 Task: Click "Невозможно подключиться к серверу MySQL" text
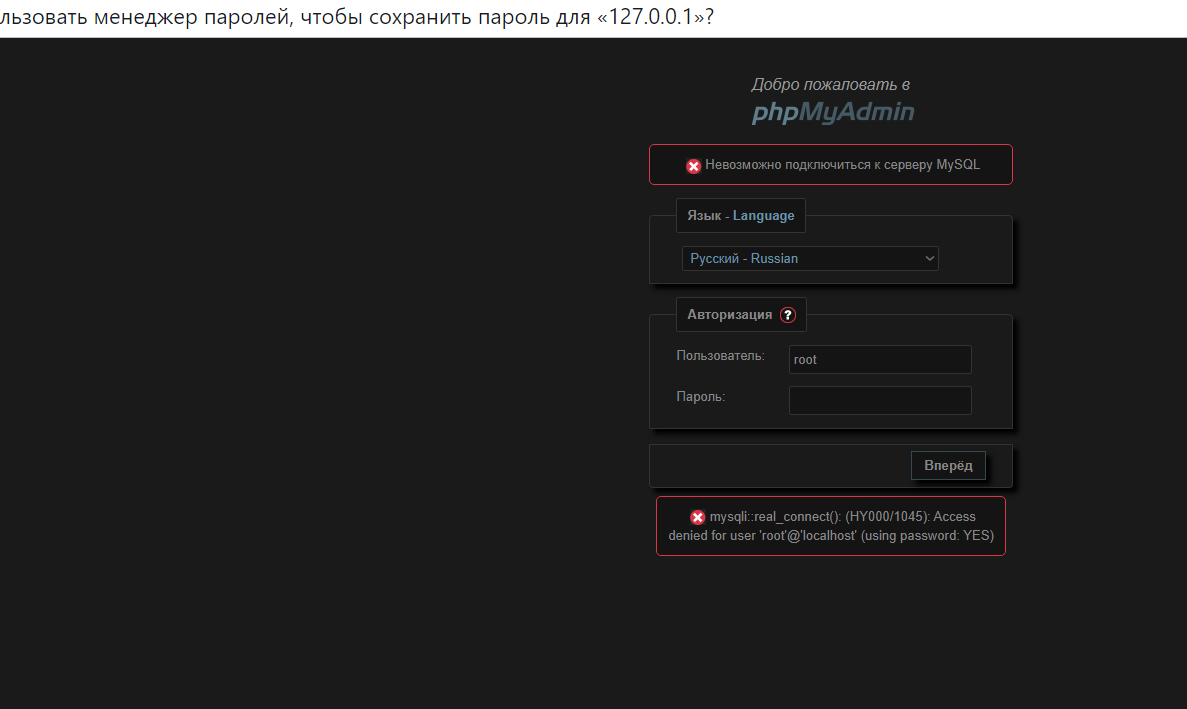tap(842, 165)
